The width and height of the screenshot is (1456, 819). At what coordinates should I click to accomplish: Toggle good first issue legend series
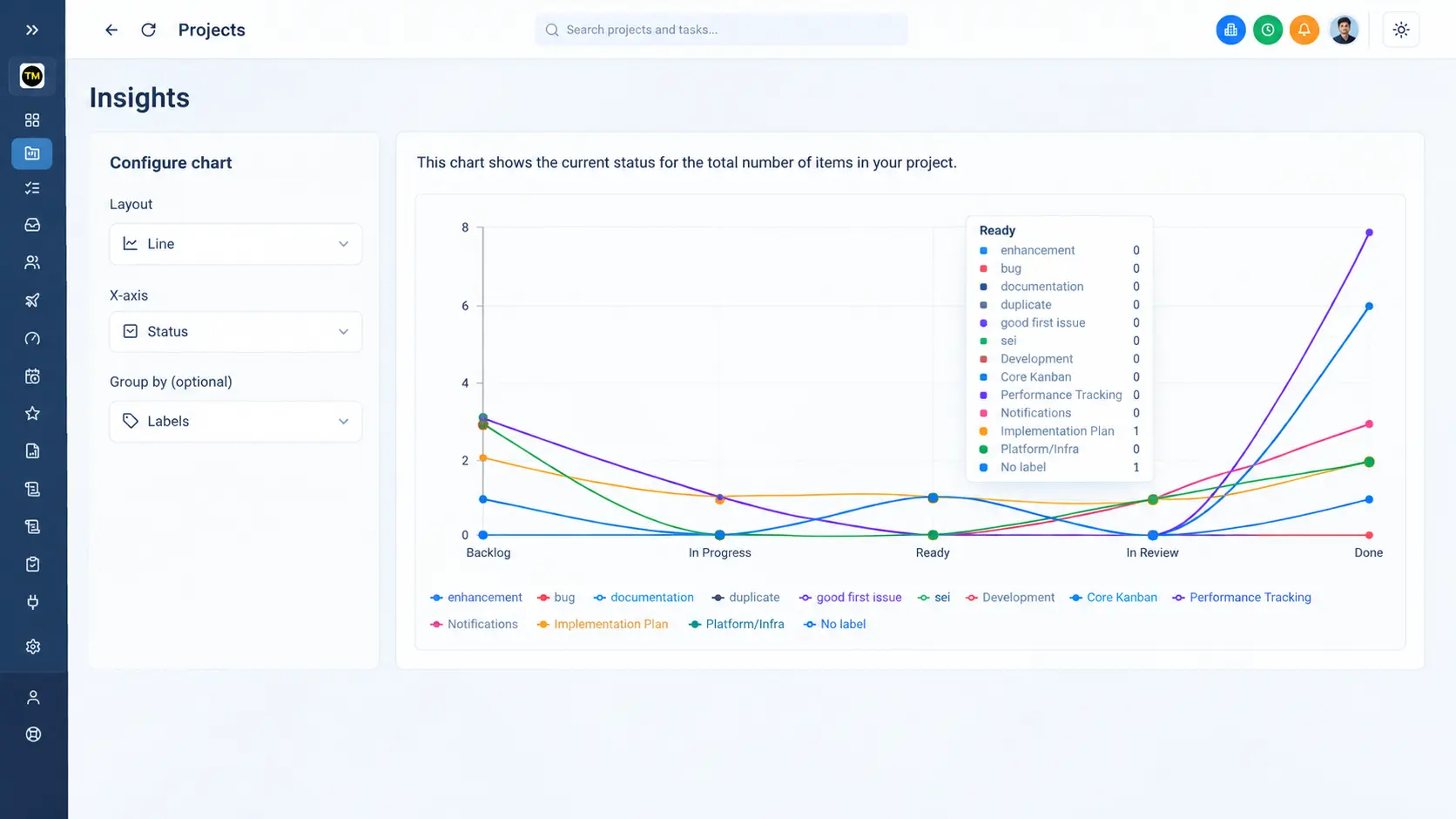[851, 598]
